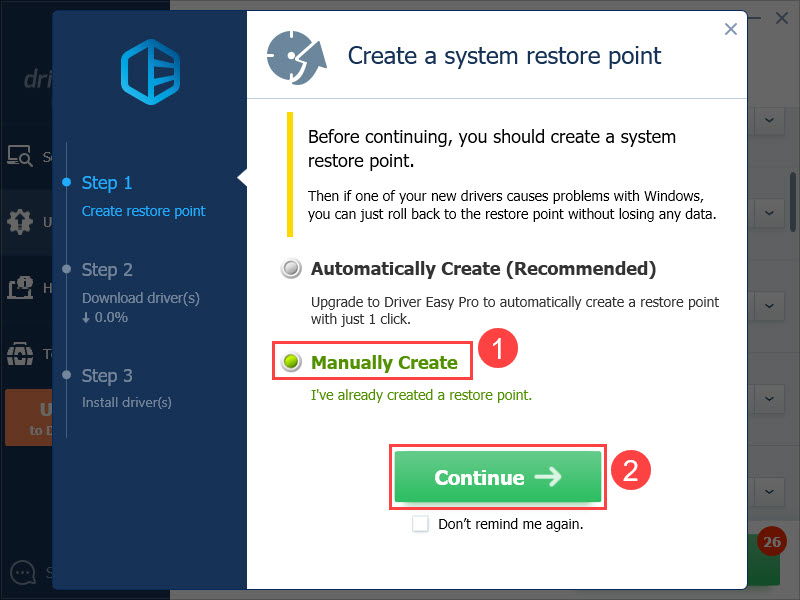The width and height of the screenshot is (800, 600).
Task: Click the system restore clock icon
Action: [296, 57]
